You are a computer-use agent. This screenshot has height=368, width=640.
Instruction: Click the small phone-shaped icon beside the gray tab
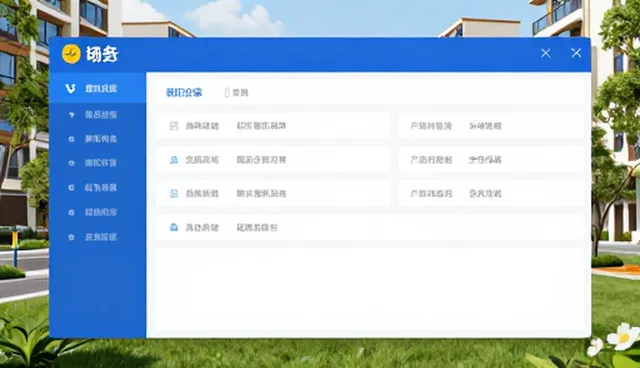227,93
